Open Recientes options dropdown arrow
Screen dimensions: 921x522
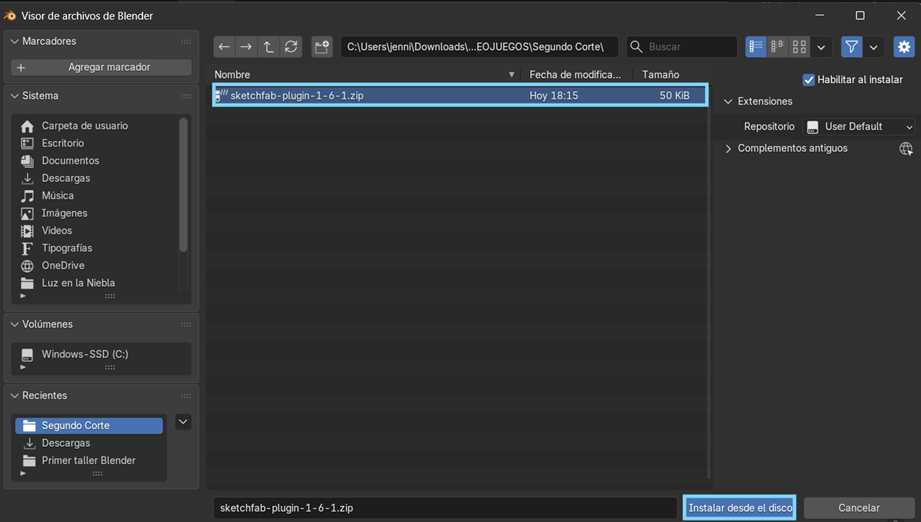click(183, 422)
